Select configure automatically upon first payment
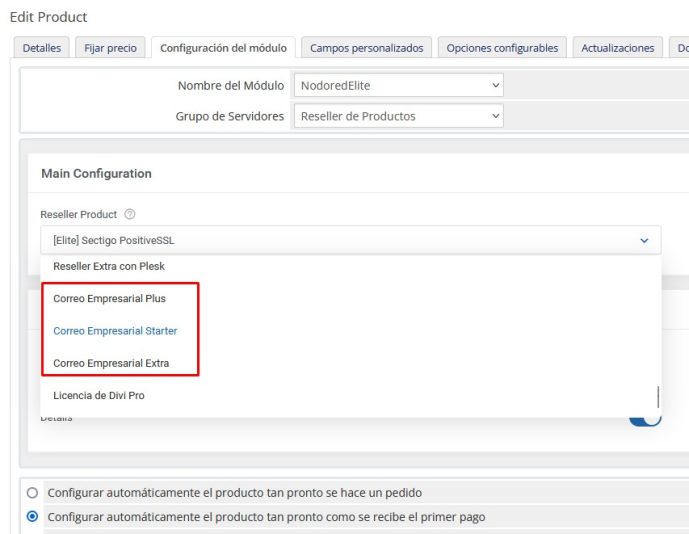689x534 pixels. pyautogui.click(x=32, y=517)
